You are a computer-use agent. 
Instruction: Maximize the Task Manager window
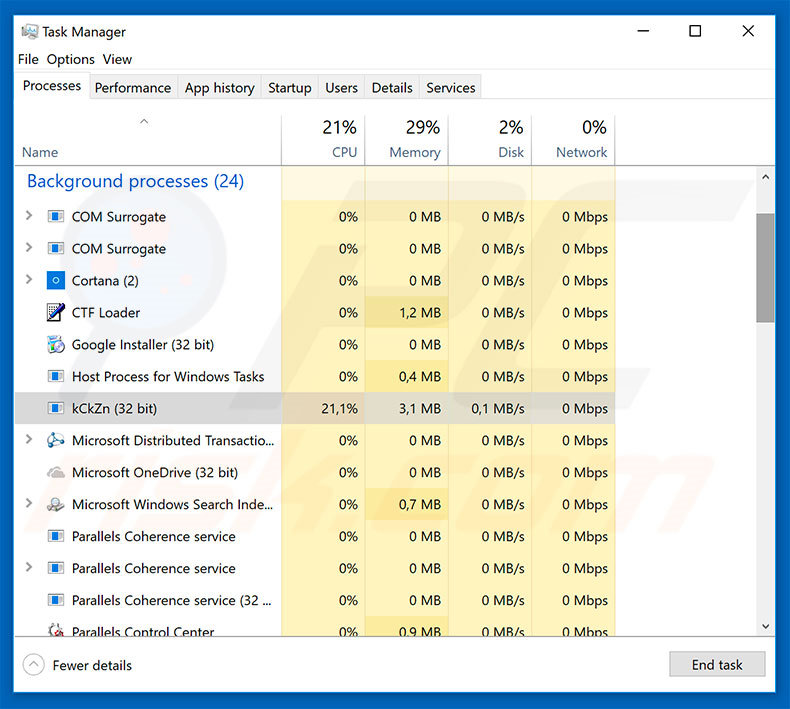(695, 31)
